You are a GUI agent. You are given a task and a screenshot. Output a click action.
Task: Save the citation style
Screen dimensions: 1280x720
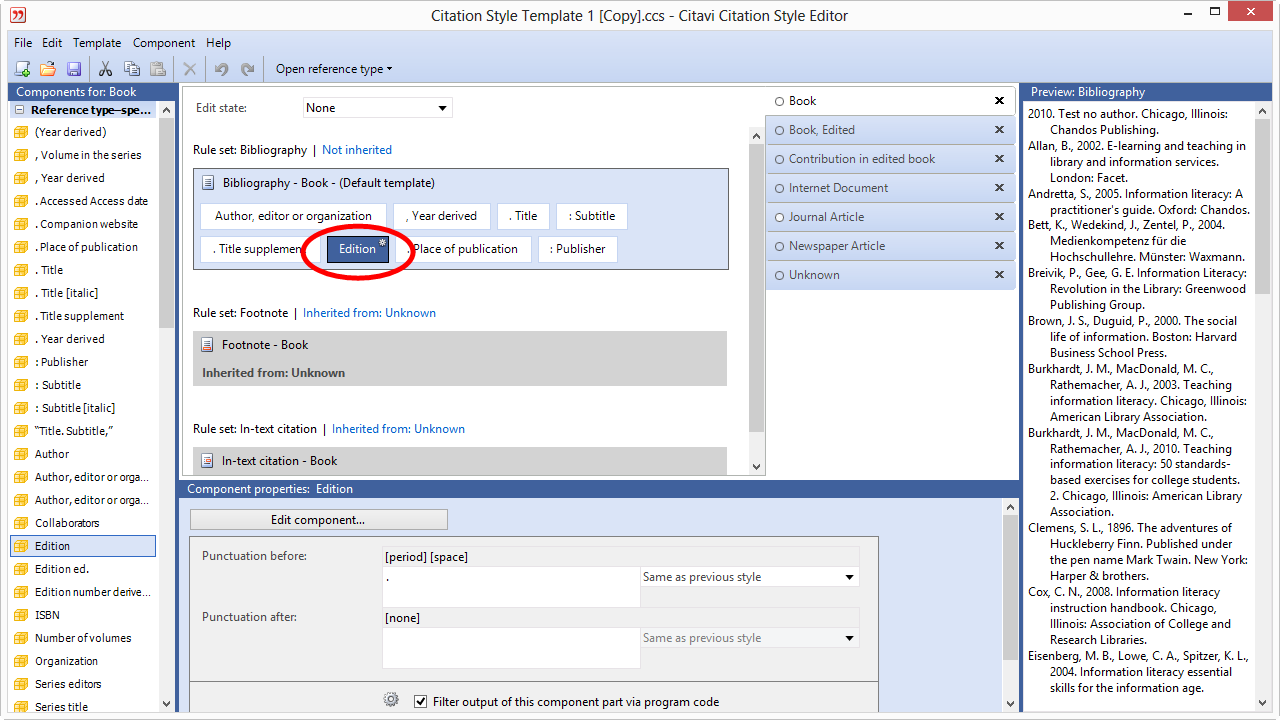pos(73,69)
